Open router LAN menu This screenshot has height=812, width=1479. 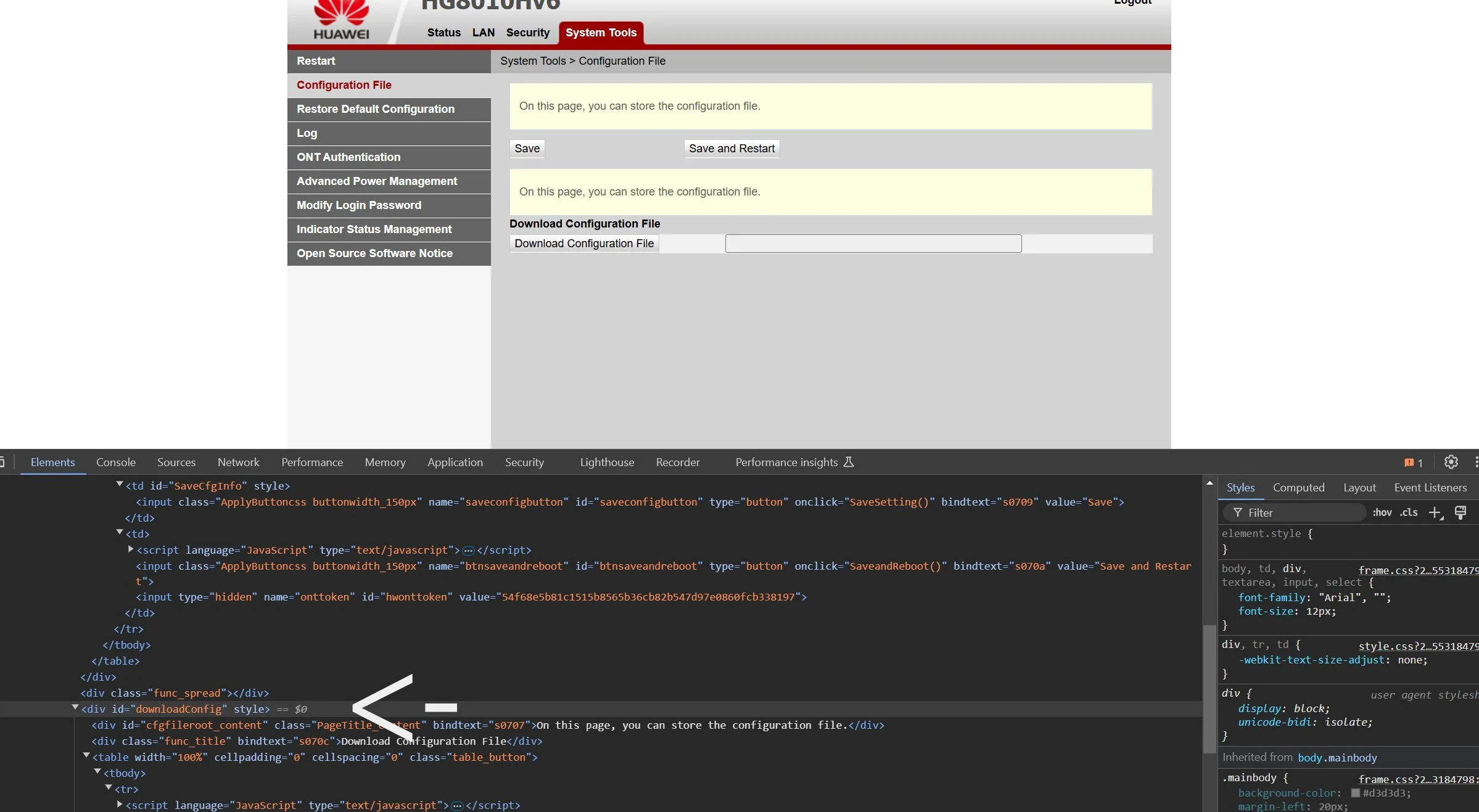484,33
